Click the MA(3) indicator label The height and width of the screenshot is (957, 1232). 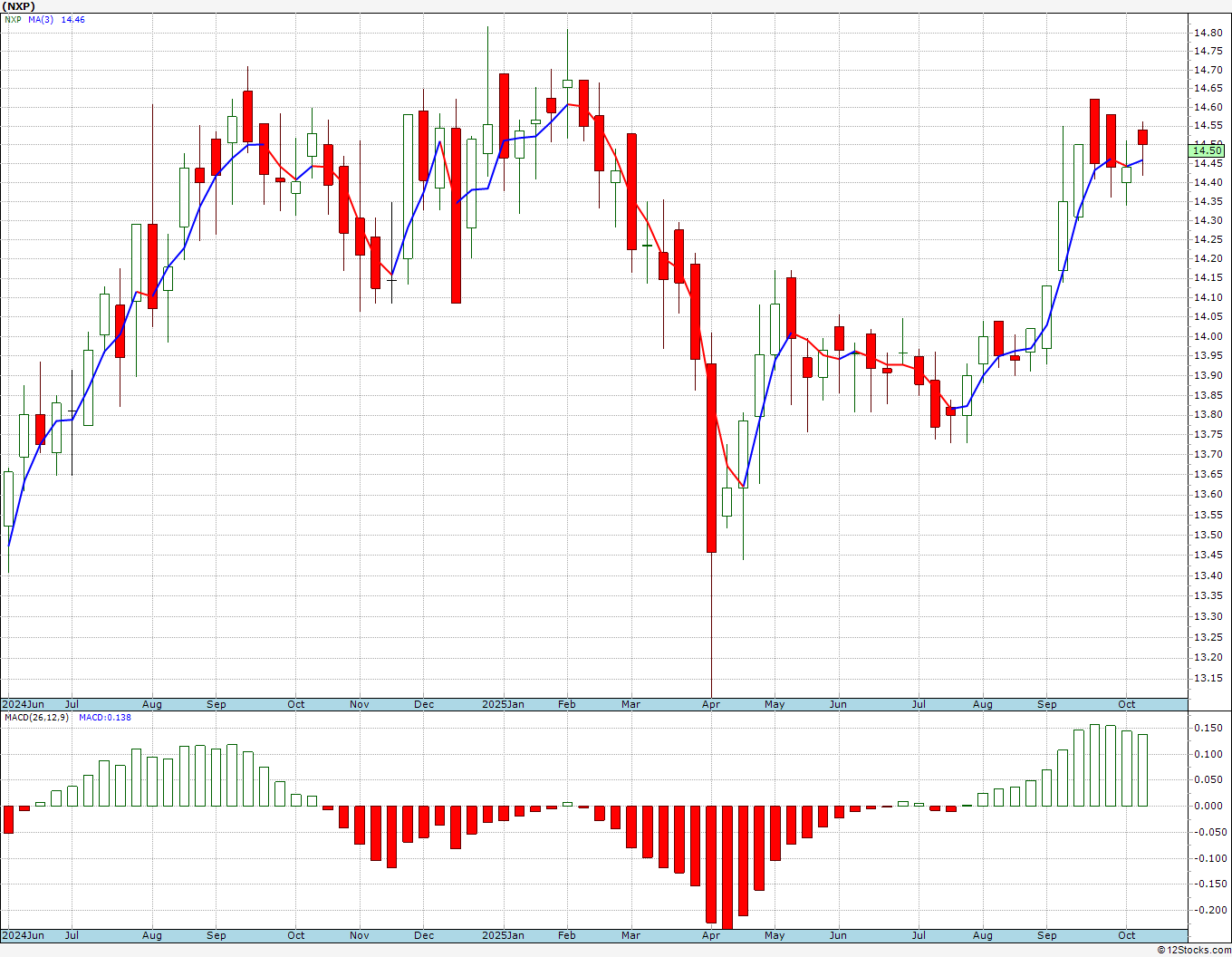pos(42,19)
